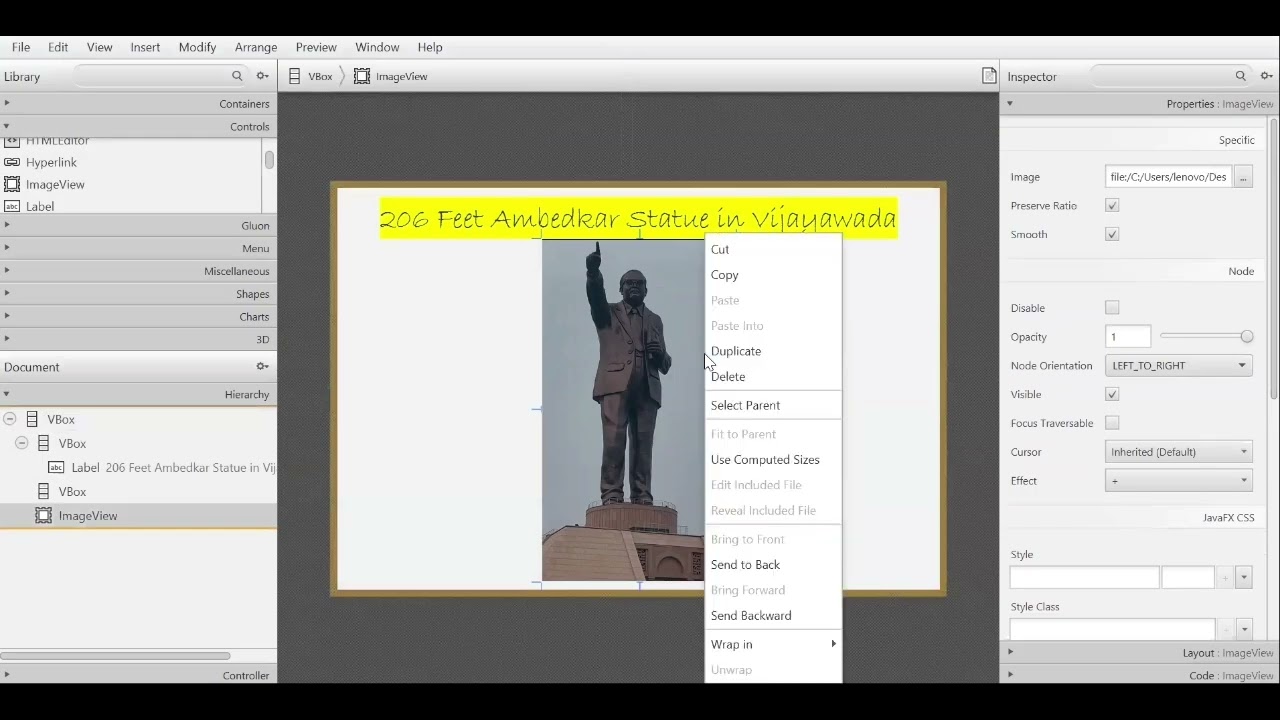Expand the Charts library section
This screenshot has width=1280, height=720.
coord(138,316)
